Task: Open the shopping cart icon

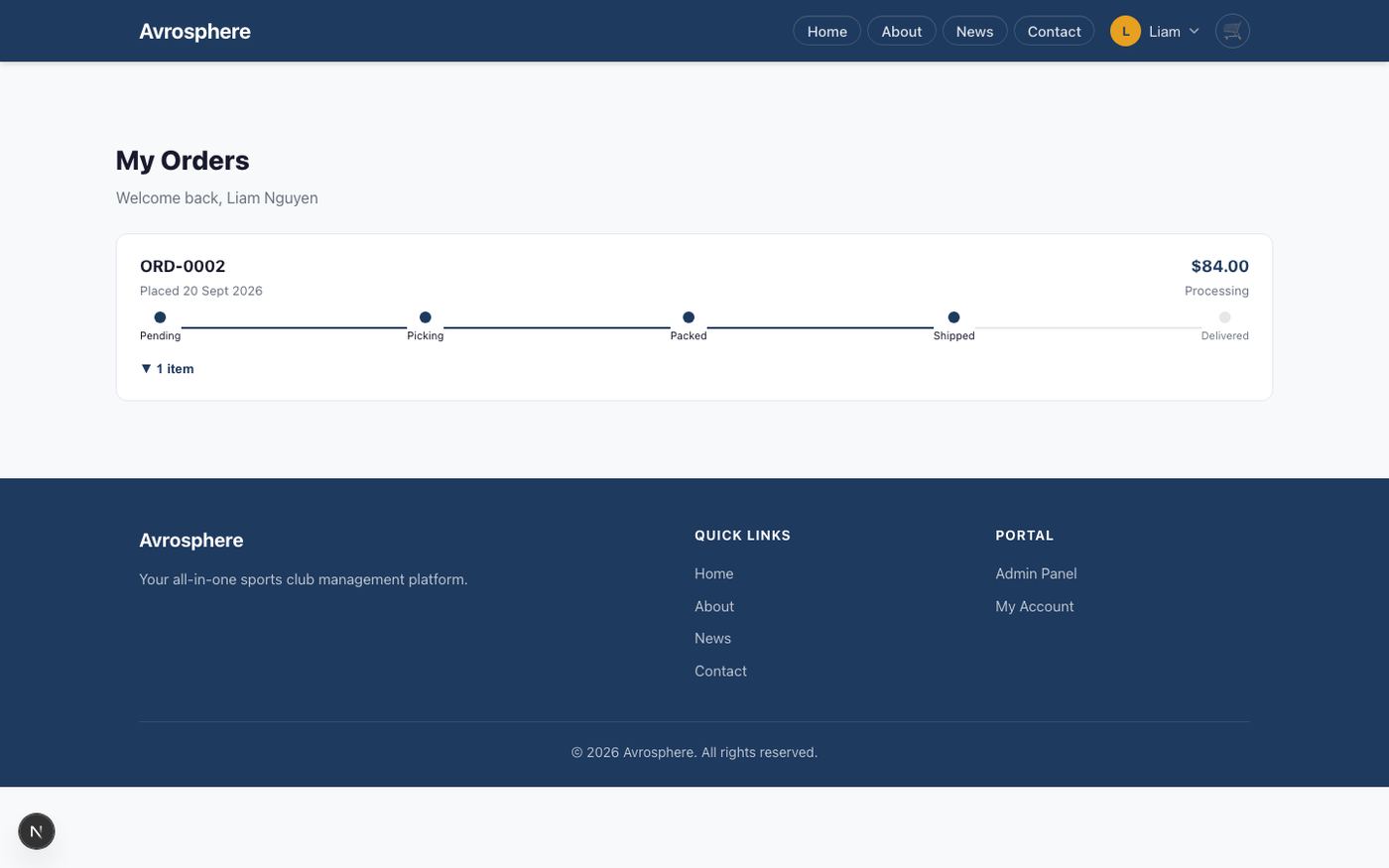Action: click(1232, 31)
